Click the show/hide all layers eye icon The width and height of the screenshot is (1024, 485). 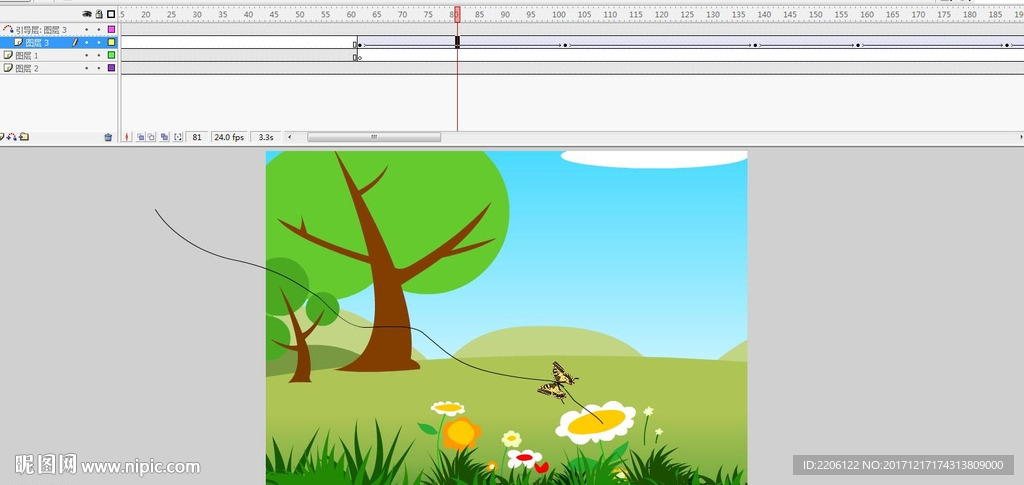coord(86,14)
